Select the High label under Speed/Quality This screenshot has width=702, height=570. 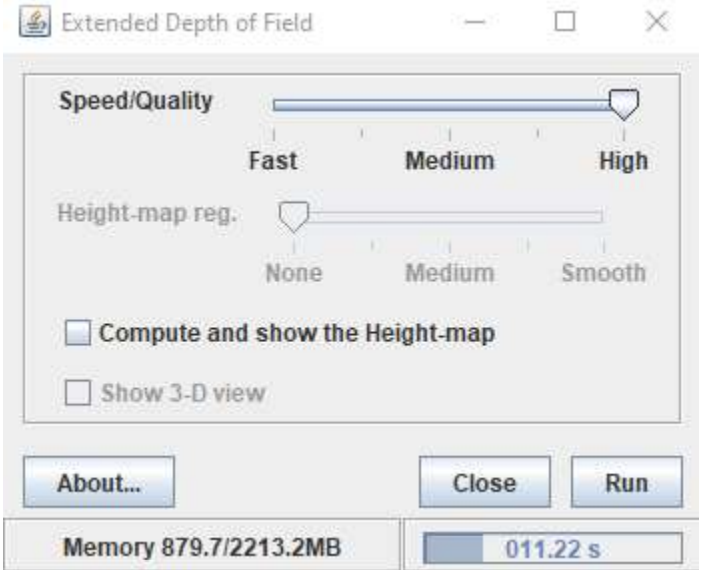623,160
